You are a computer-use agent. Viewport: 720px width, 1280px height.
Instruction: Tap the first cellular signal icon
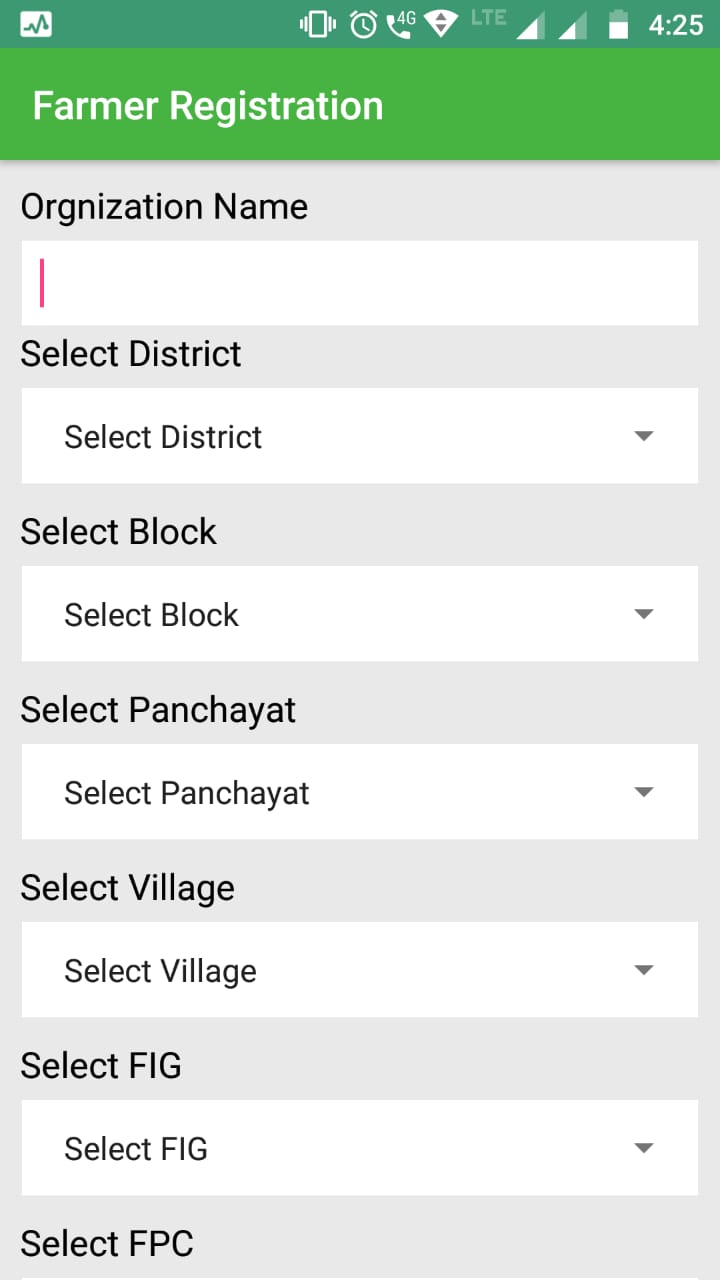pos(530,26)
